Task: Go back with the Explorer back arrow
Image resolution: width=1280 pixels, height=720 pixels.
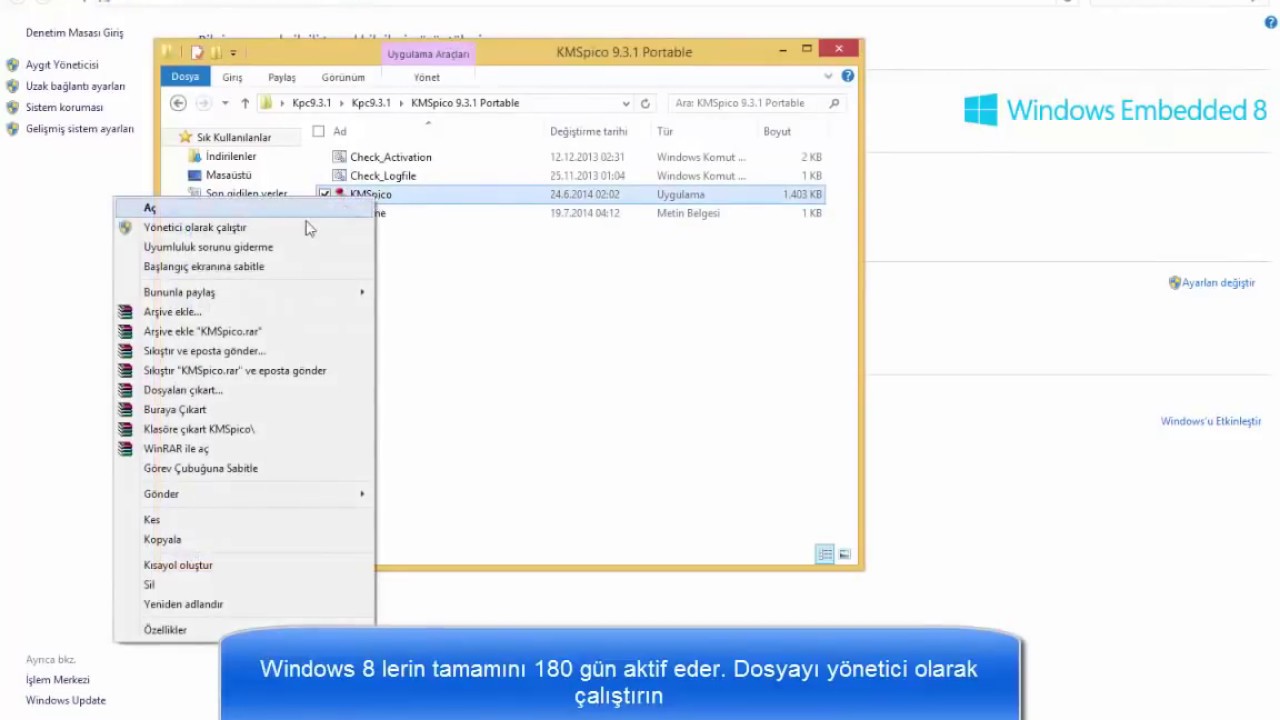Action: [x=178, y=103]
